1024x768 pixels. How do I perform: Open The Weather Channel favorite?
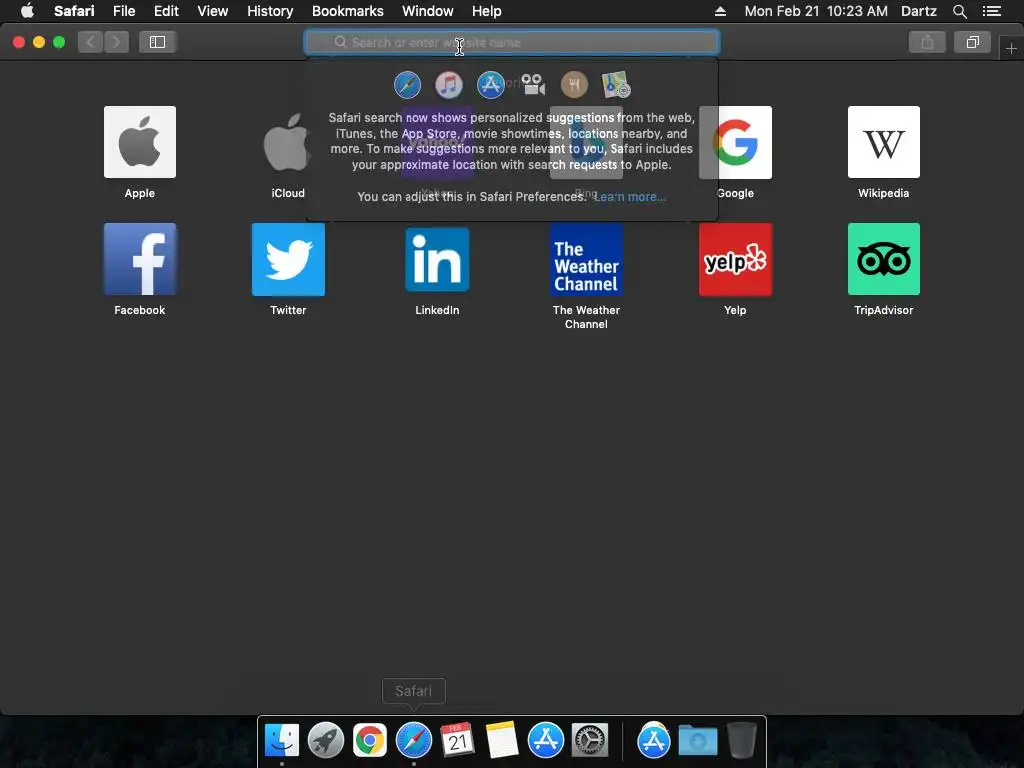pyautogui.click(x=586, y=259)
